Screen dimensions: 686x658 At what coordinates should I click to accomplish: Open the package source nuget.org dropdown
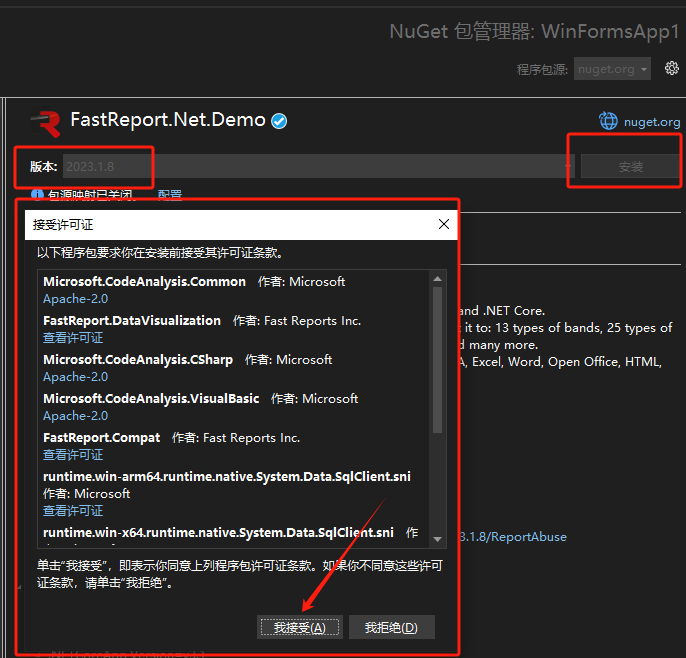click(612, 69)
